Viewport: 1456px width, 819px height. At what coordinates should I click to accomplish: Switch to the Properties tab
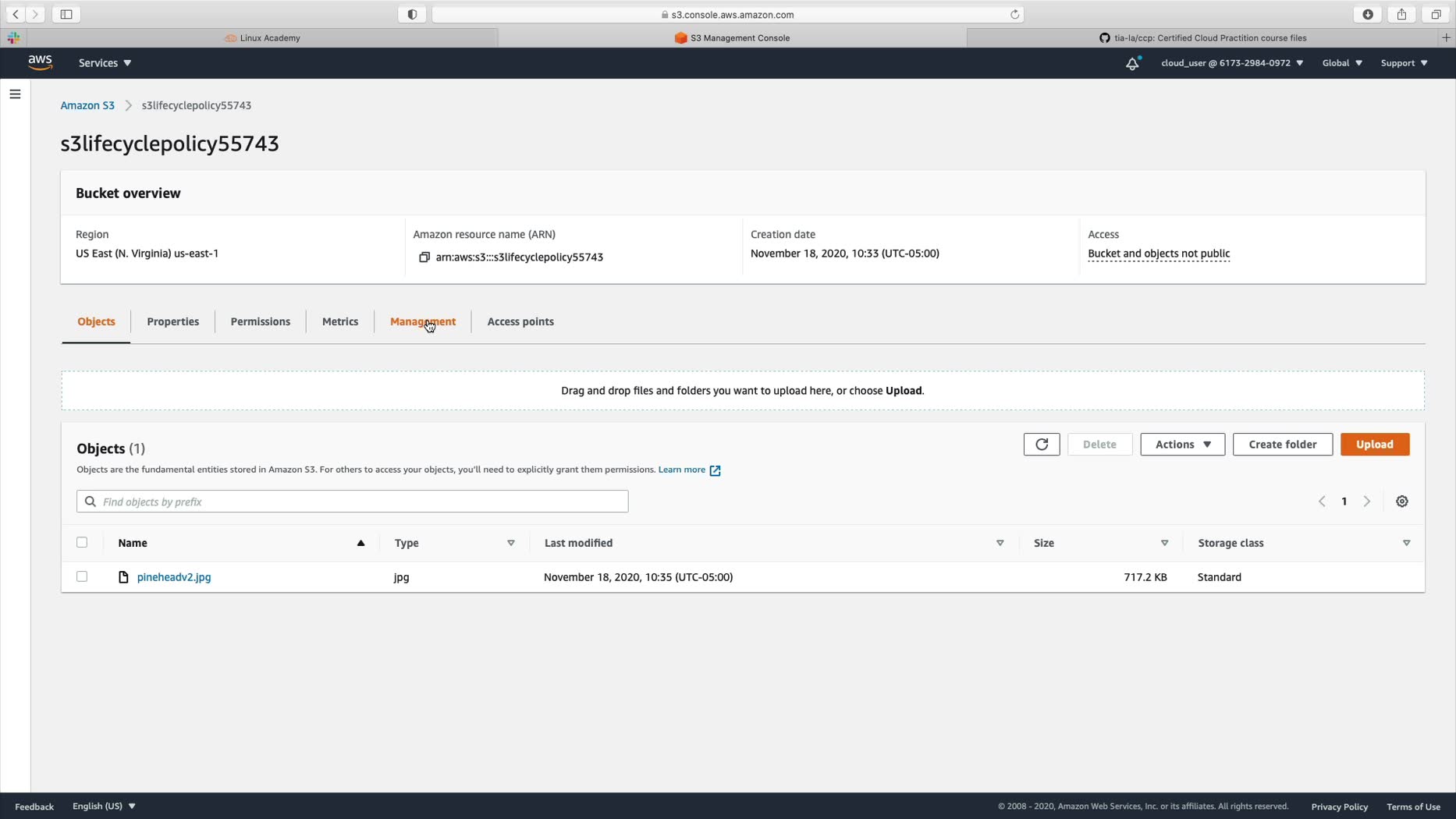172,321
